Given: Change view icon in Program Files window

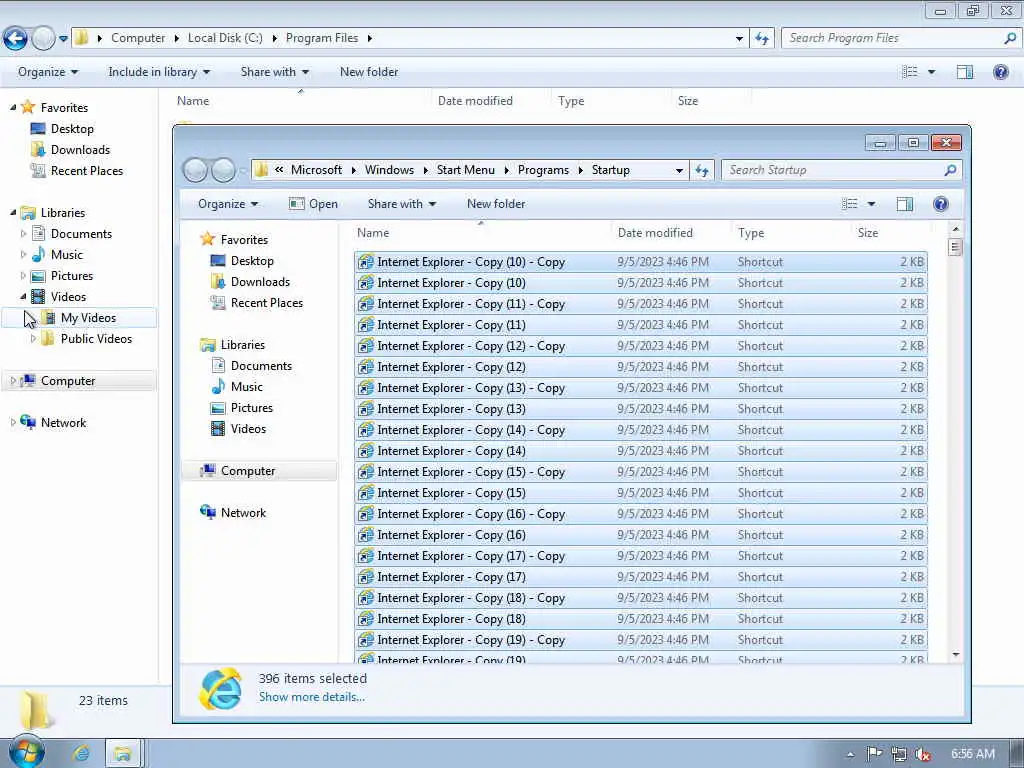Looking at the screenshot, I should [x=910, y=72].
